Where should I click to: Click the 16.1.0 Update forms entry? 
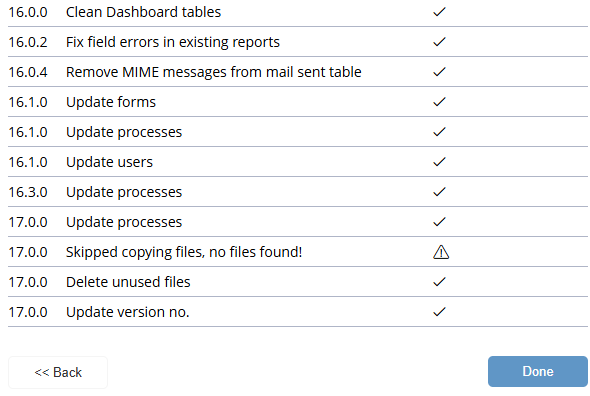(111, 102)
